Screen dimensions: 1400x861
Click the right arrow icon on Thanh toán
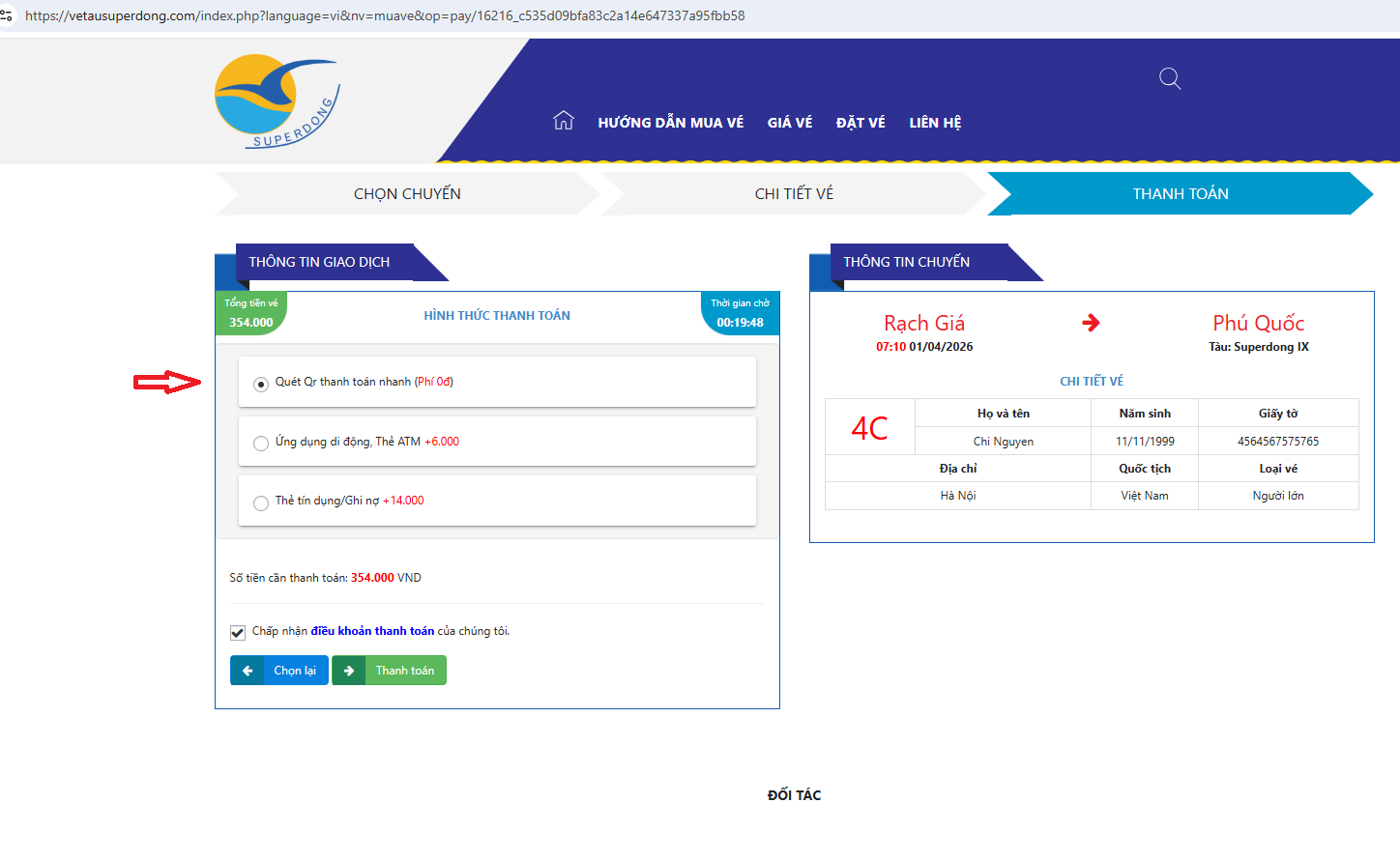pyautogui.click(x=349, y=671)
